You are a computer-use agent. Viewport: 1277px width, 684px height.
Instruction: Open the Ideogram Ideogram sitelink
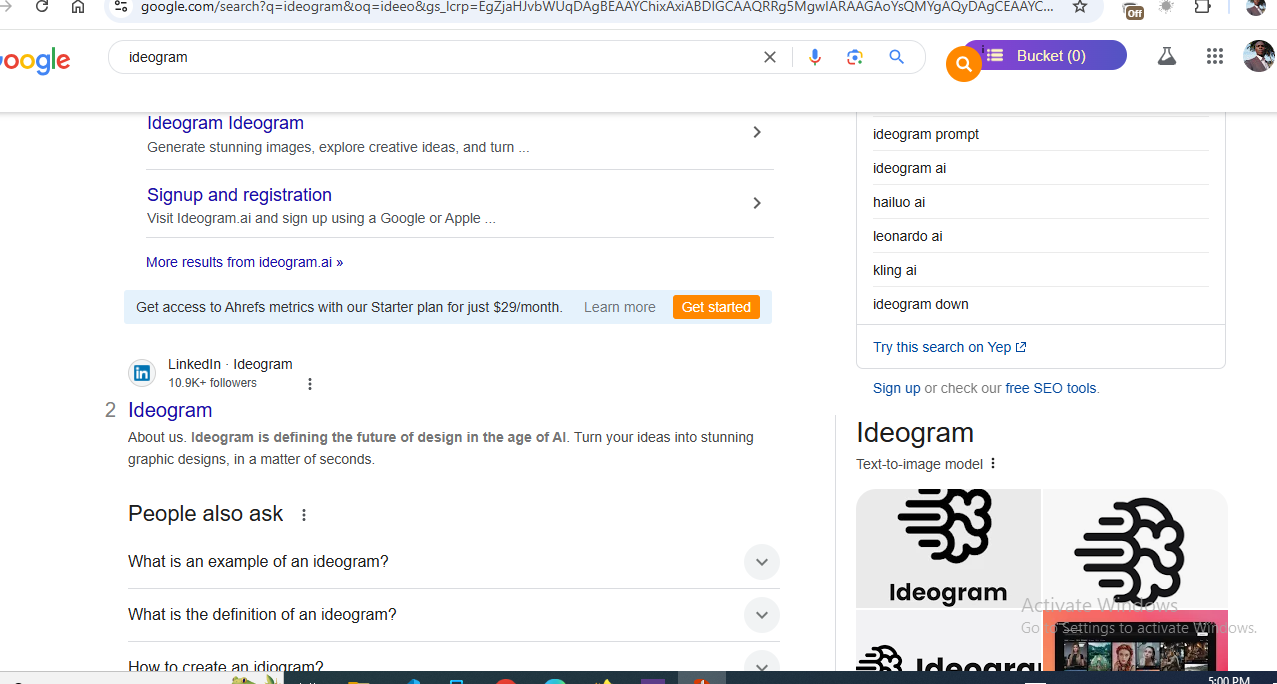click(x=225, y=123)
